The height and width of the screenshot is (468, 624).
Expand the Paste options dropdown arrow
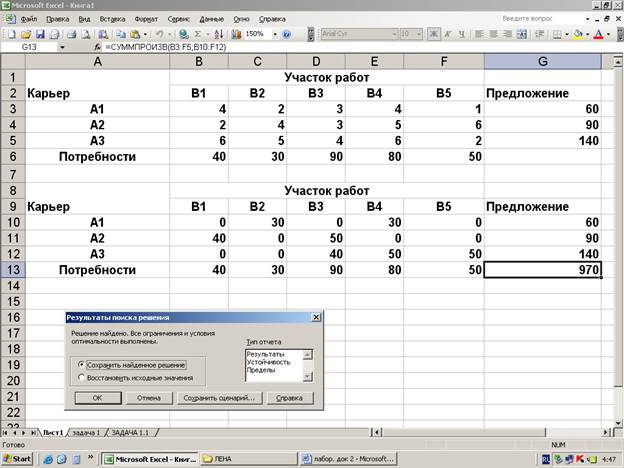[145, 35]
